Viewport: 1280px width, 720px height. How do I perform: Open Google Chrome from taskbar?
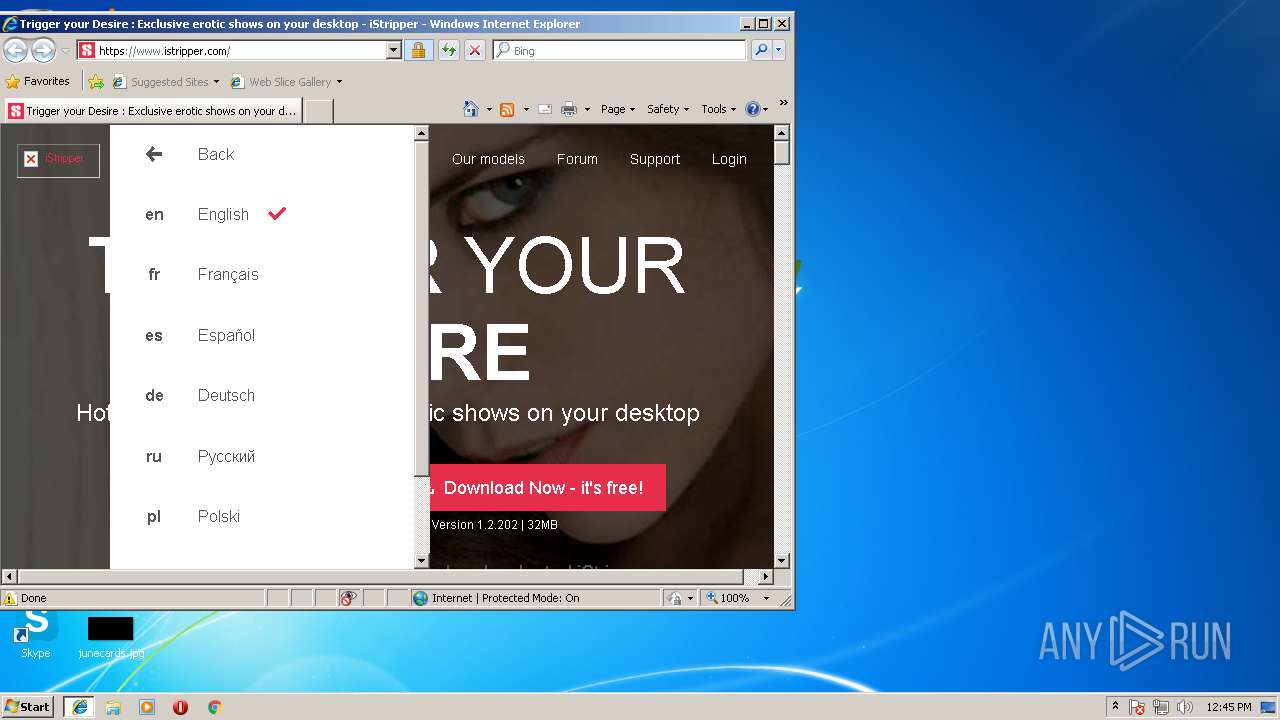214,707
